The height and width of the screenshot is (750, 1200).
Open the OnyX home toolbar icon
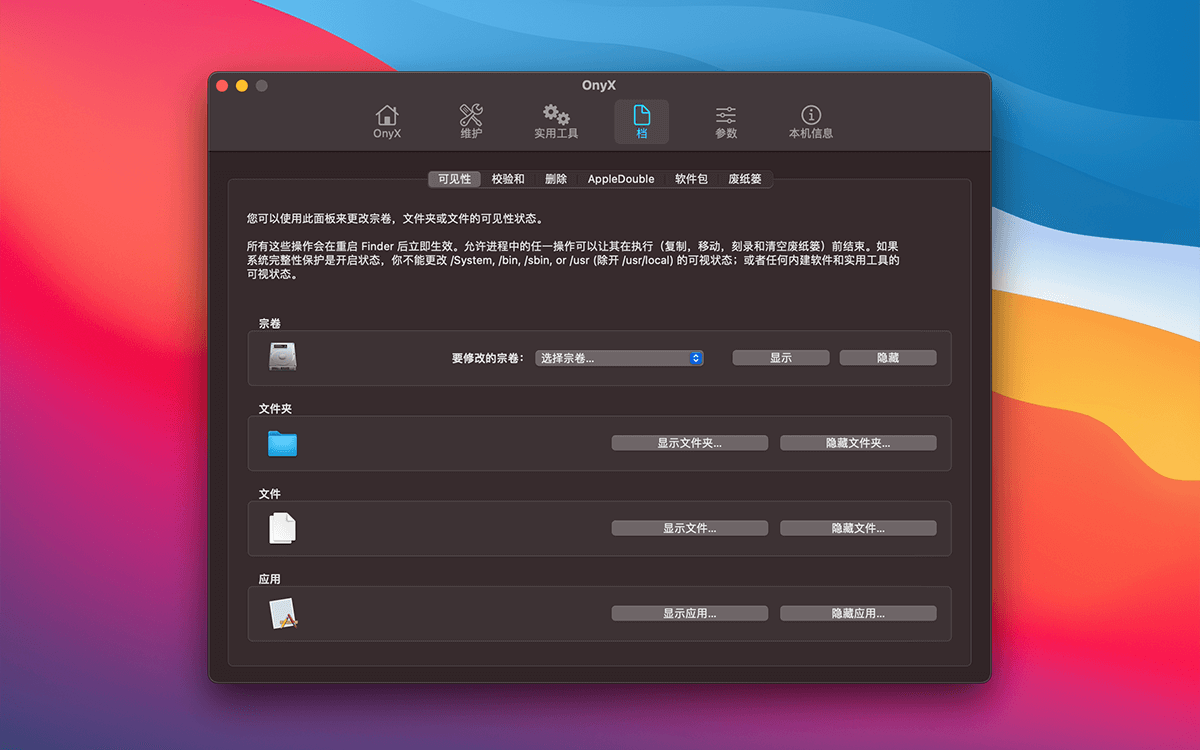[x=387, y=122]
